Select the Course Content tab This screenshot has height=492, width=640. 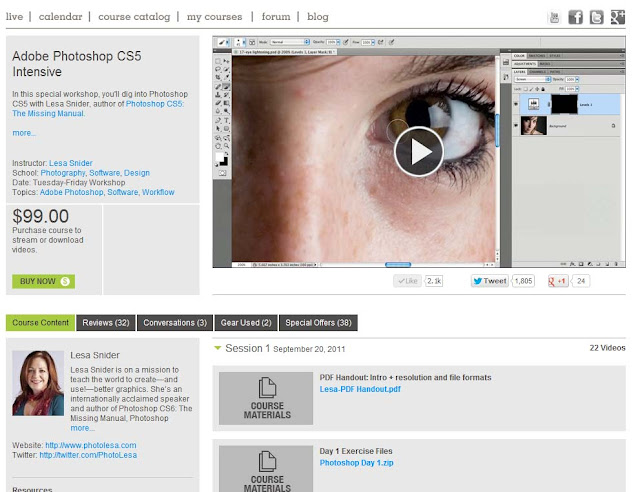pos(40,323)
